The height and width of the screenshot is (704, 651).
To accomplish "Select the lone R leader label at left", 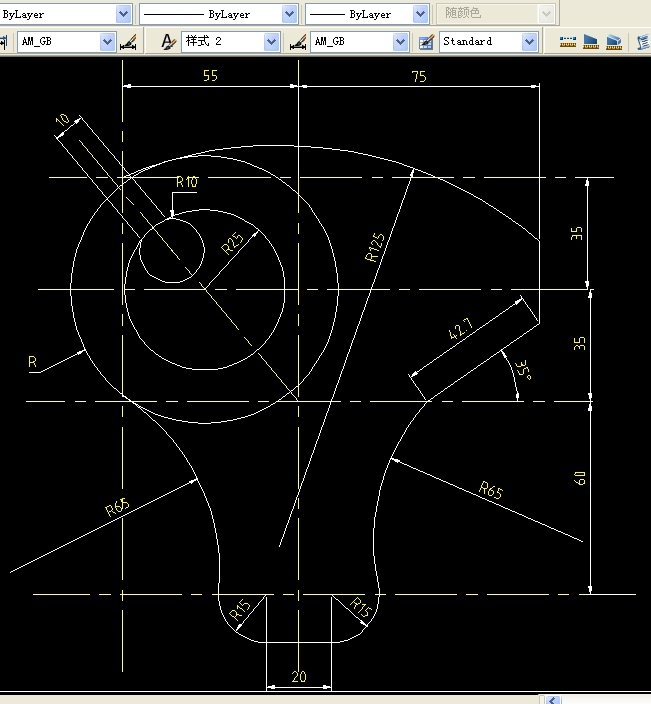I will (32, 362).
